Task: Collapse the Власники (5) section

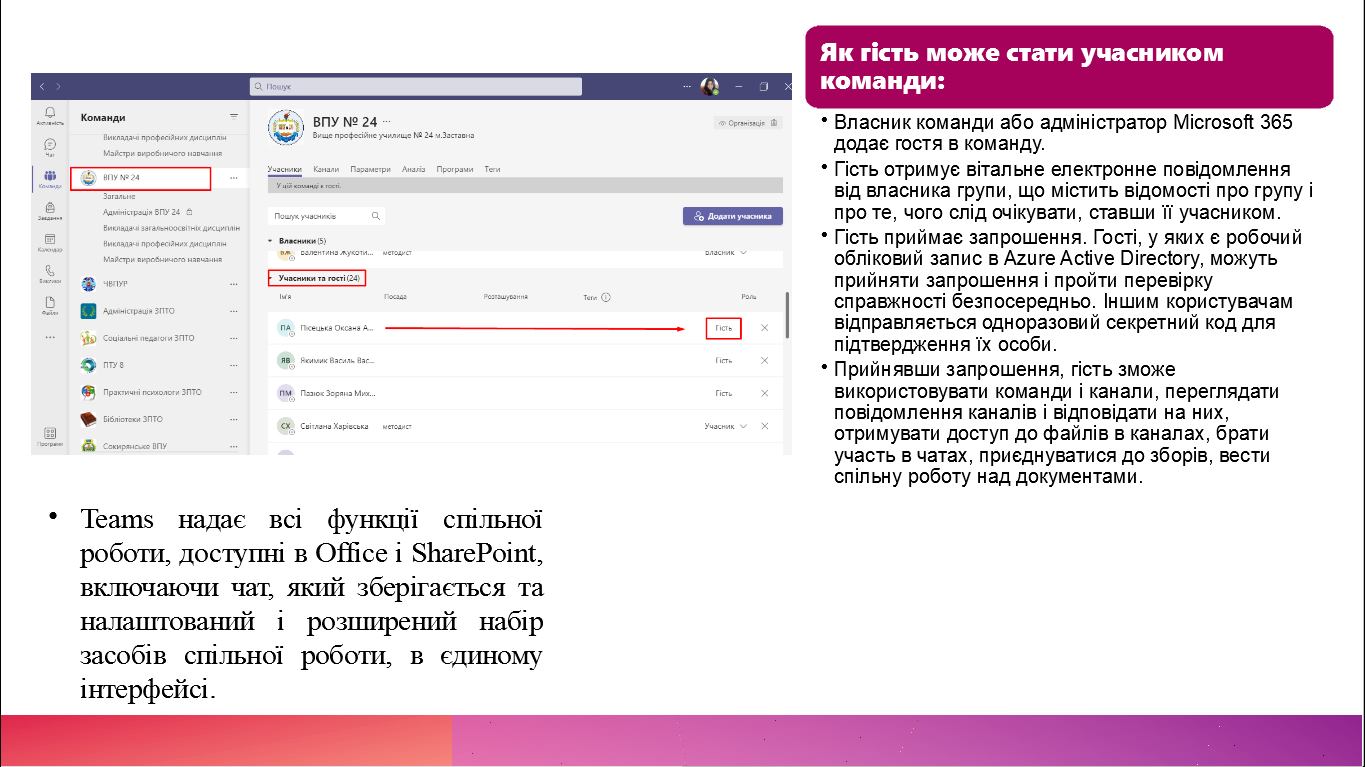Action: 270,241
